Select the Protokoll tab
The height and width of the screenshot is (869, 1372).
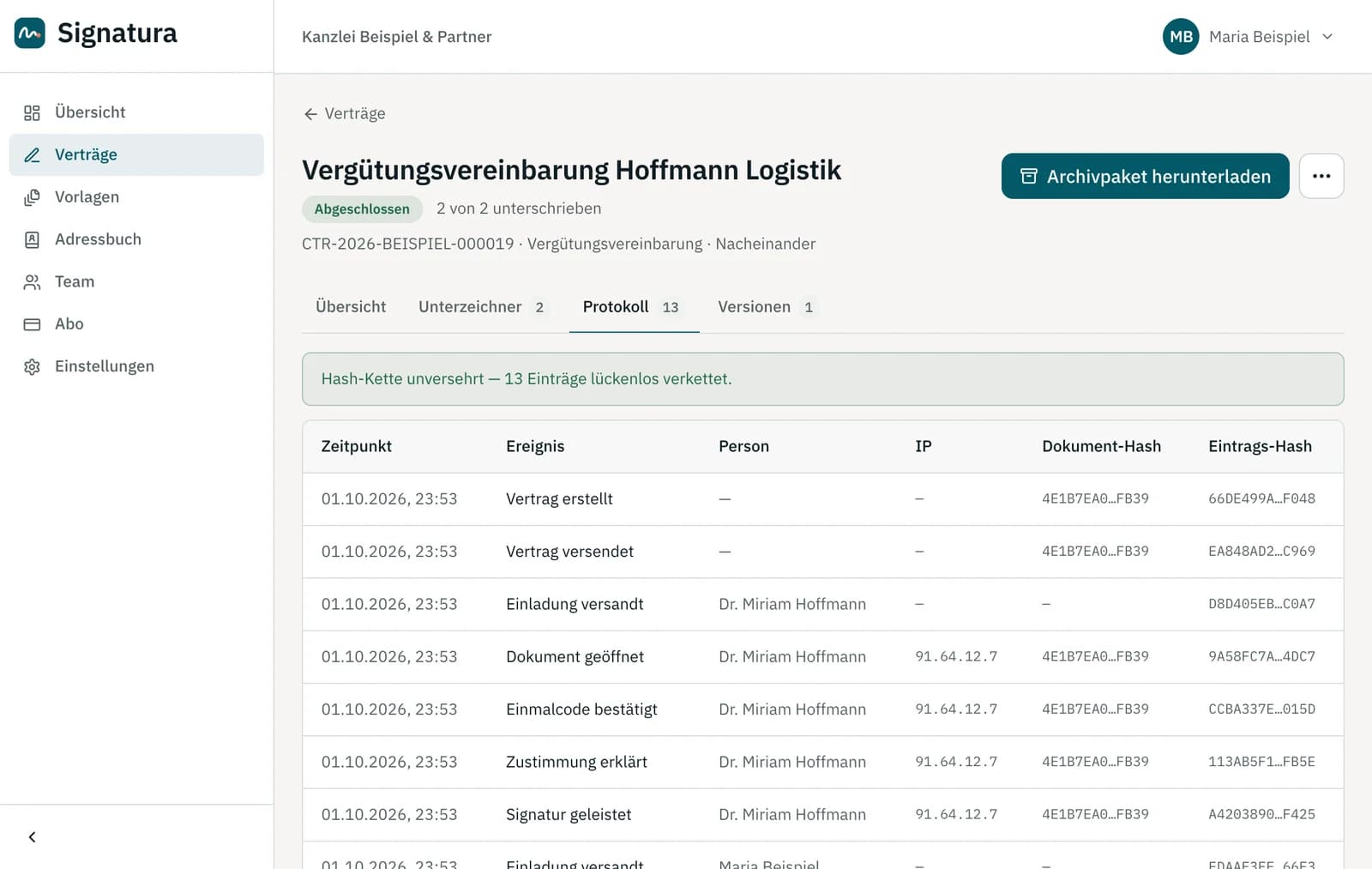coord(634,307)
